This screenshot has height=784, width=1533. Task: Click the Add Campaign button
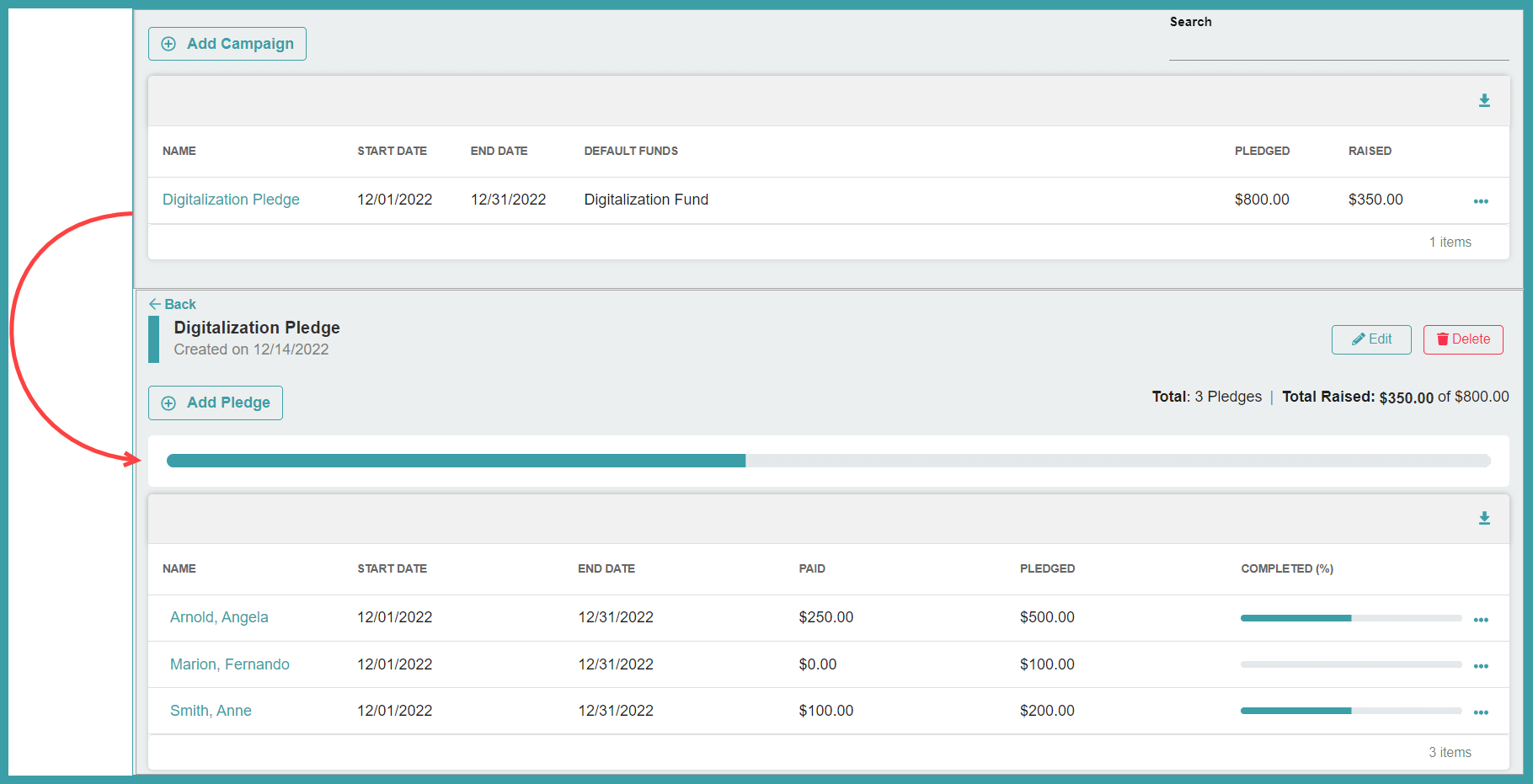tap(227, 44)
